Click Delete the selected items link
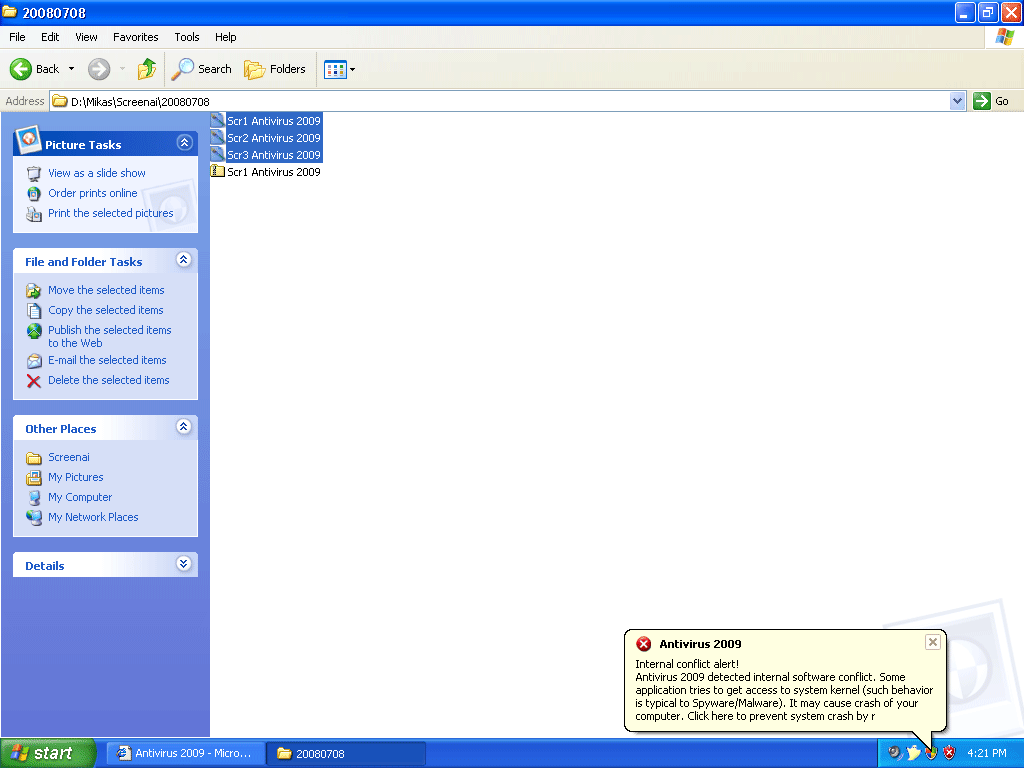This screenshot has width=1024, height=768. tap(108, 380)
